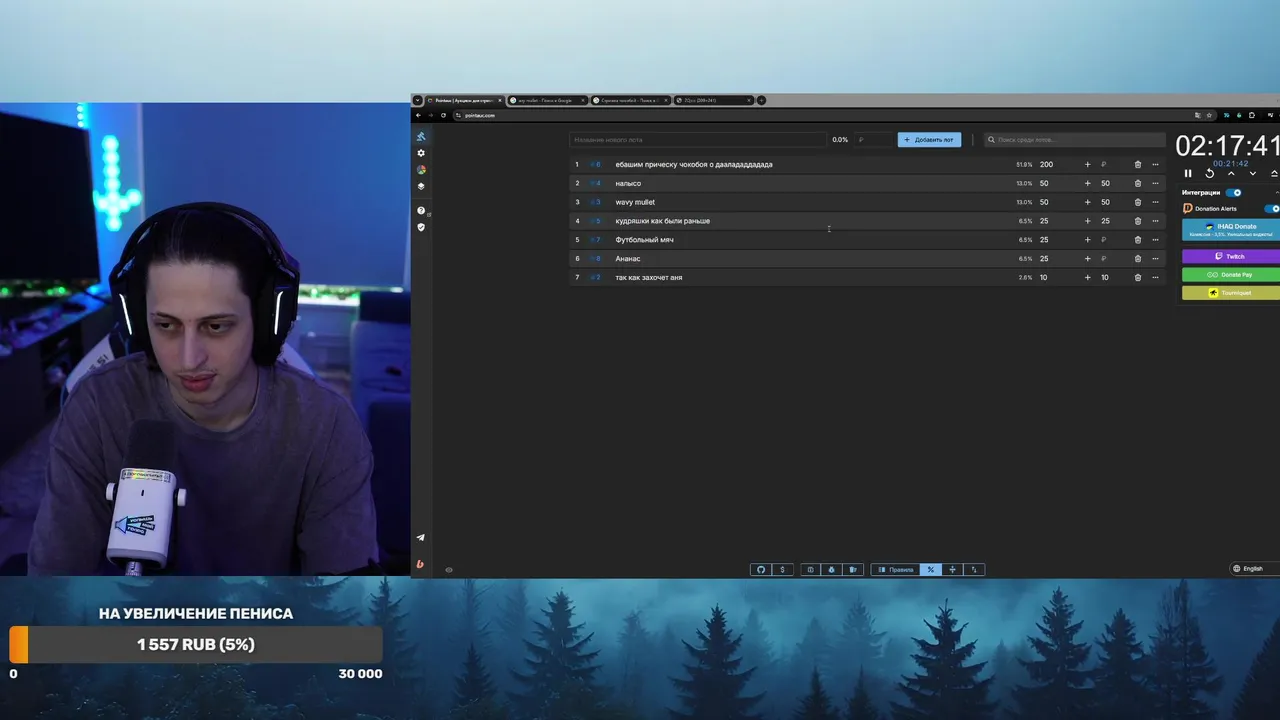Toggle the Интеграции switch

(1234, 193)
